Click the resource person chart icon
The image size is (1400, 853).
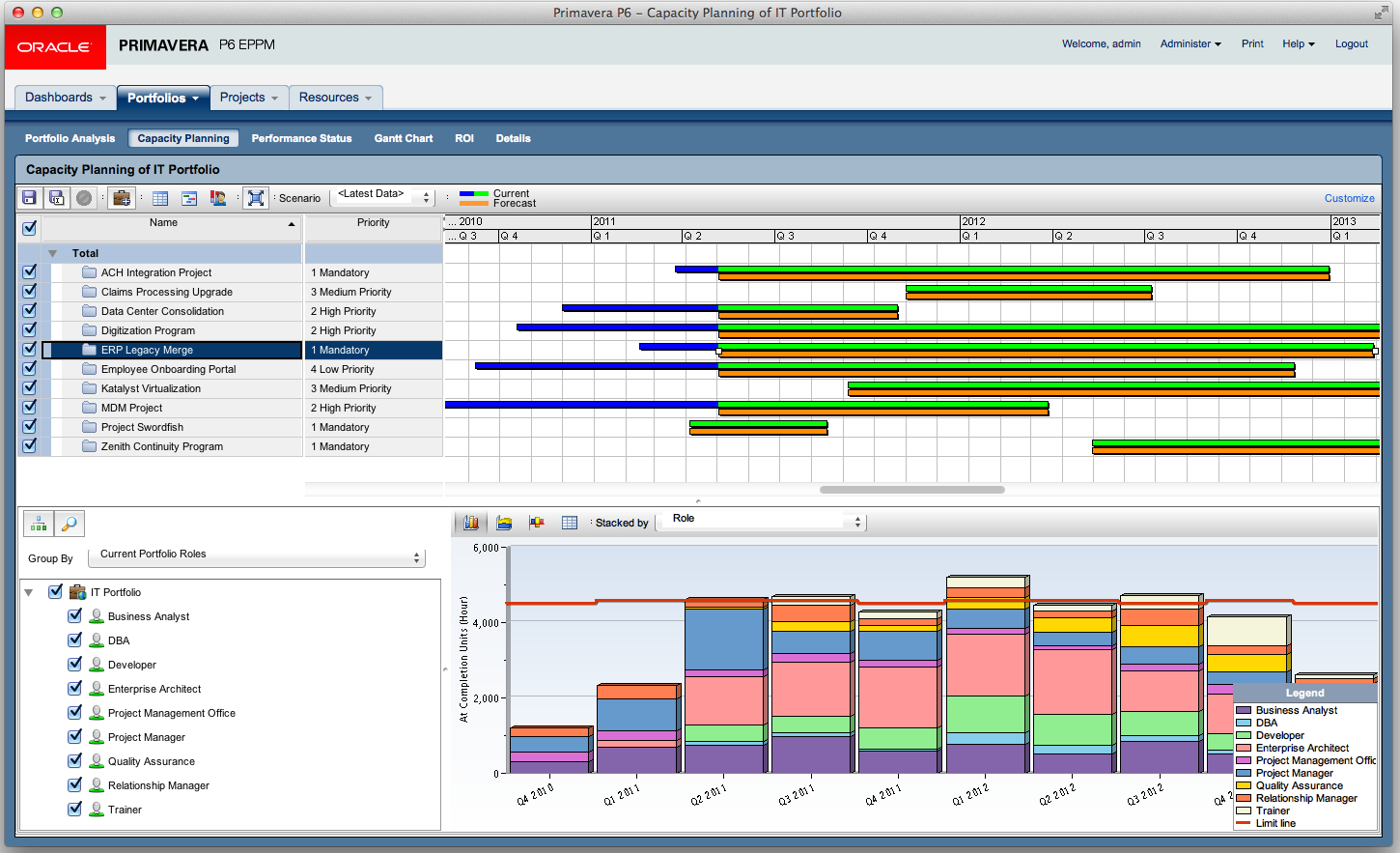(x=218, y=198)
